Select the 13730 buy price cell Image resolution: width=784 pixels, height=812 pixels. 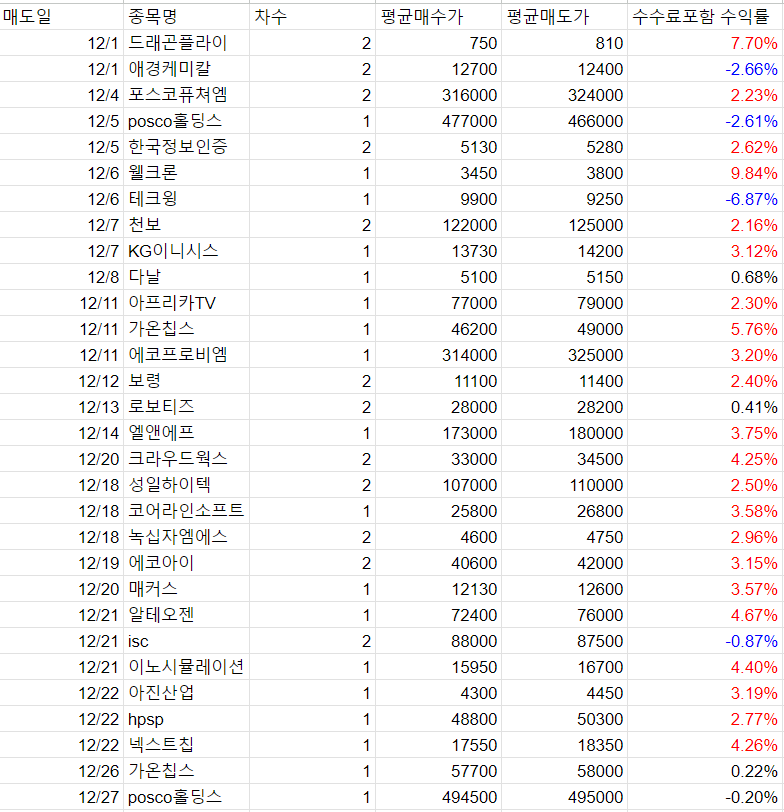click(x=438, y=251)
